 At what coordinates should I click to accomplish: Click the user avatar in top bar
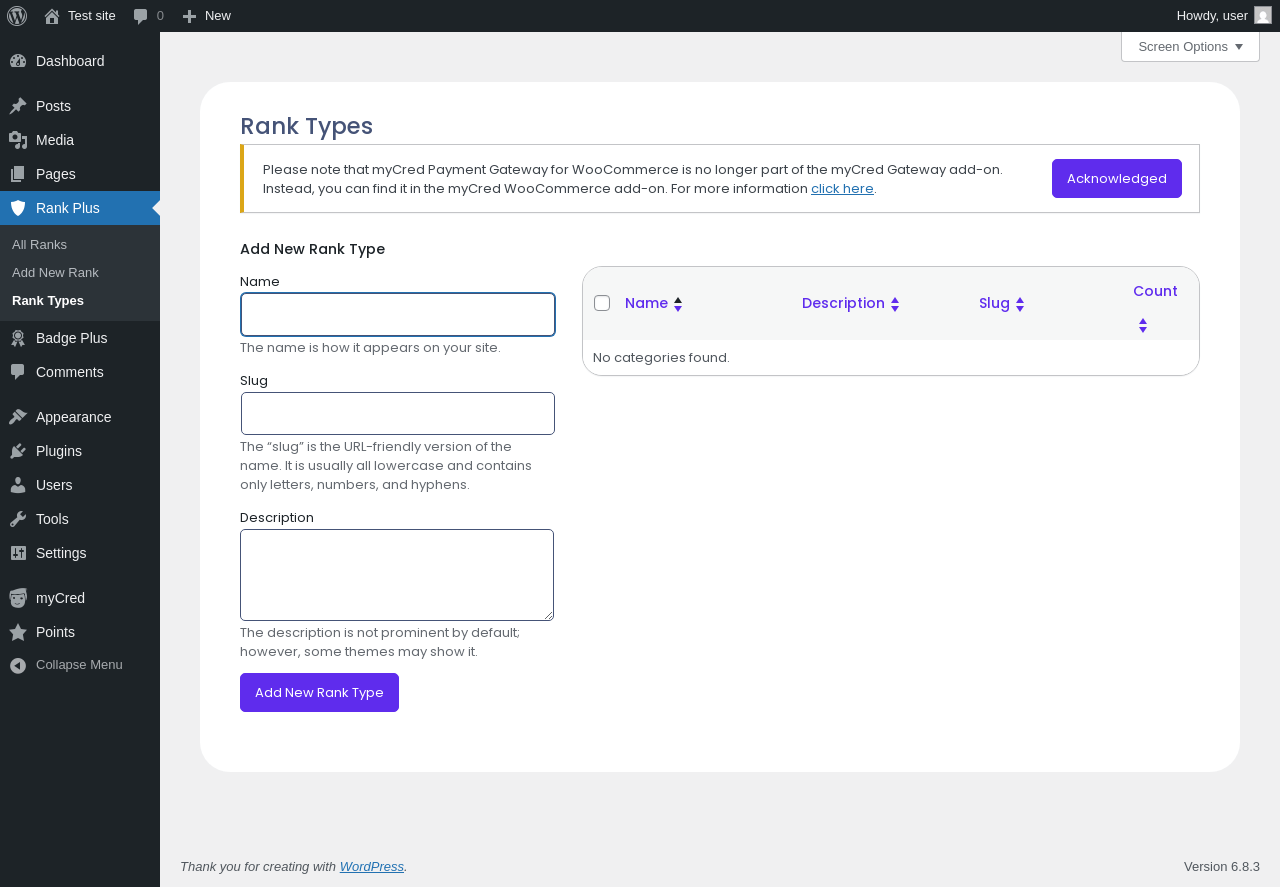(1263, 15)
